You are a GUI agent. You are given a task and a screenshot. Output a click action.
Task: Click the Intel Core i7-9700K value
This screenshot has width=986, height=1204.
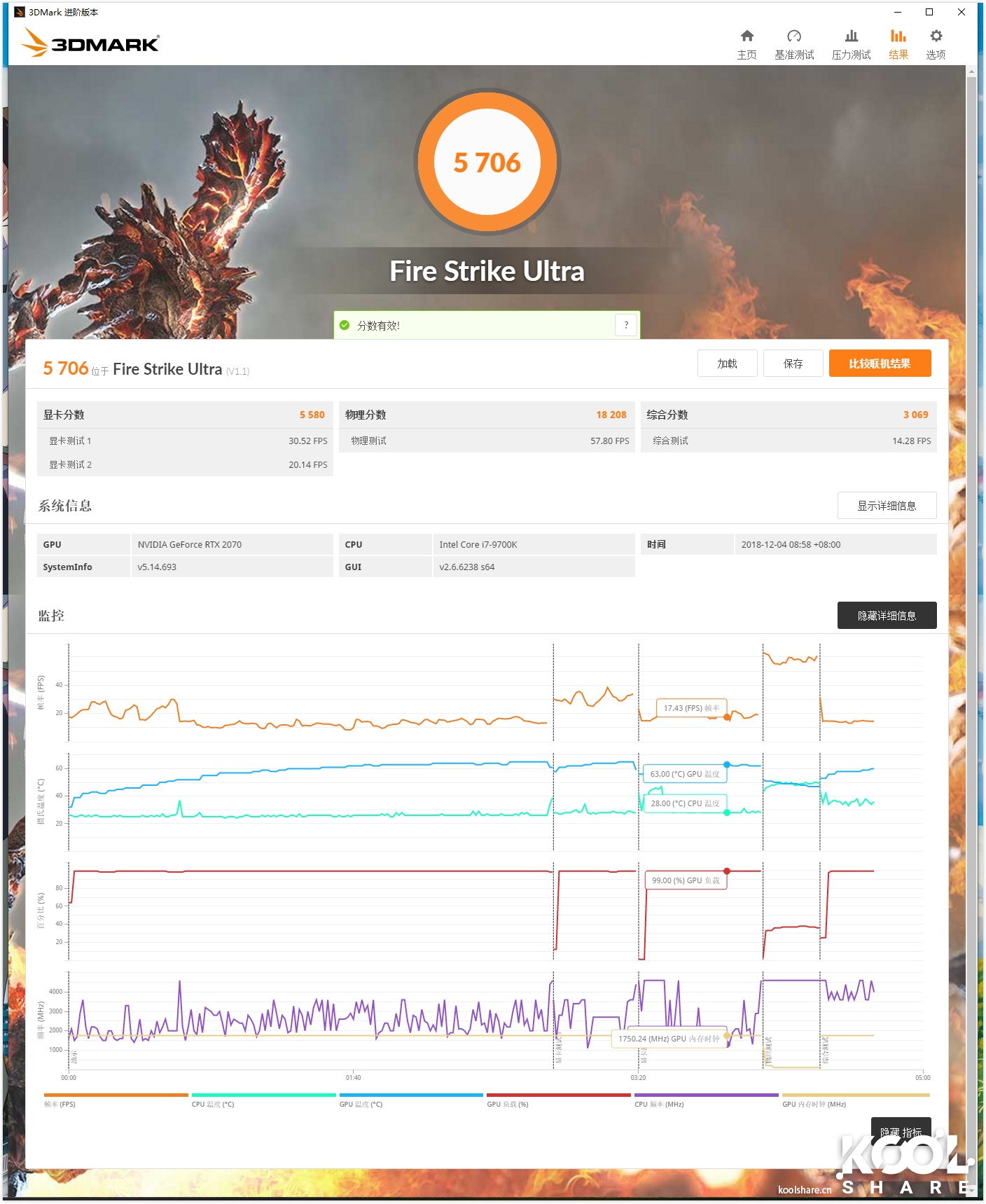478,544
